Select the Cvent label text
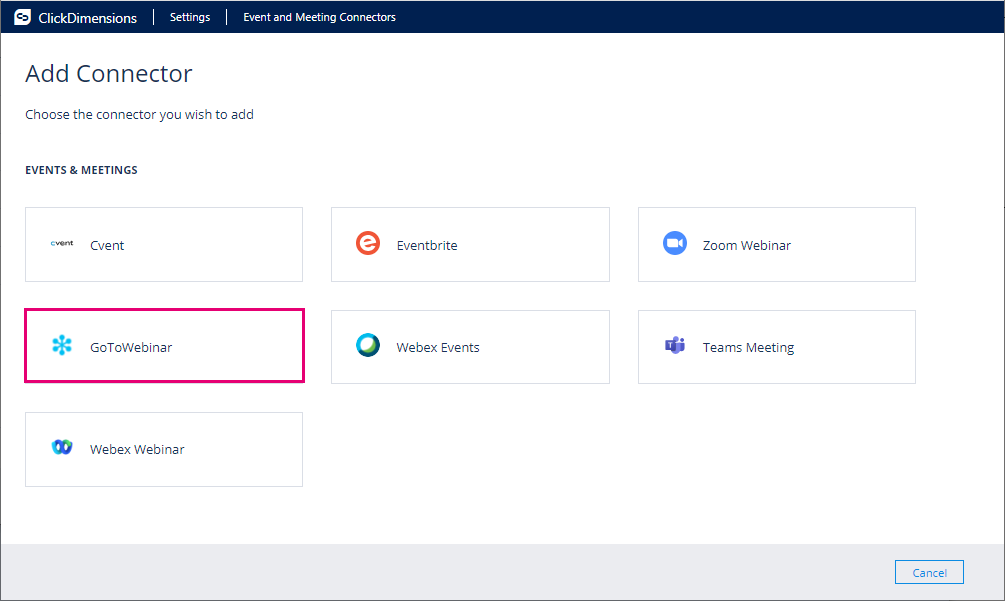1005x601 pixels. 107,245
